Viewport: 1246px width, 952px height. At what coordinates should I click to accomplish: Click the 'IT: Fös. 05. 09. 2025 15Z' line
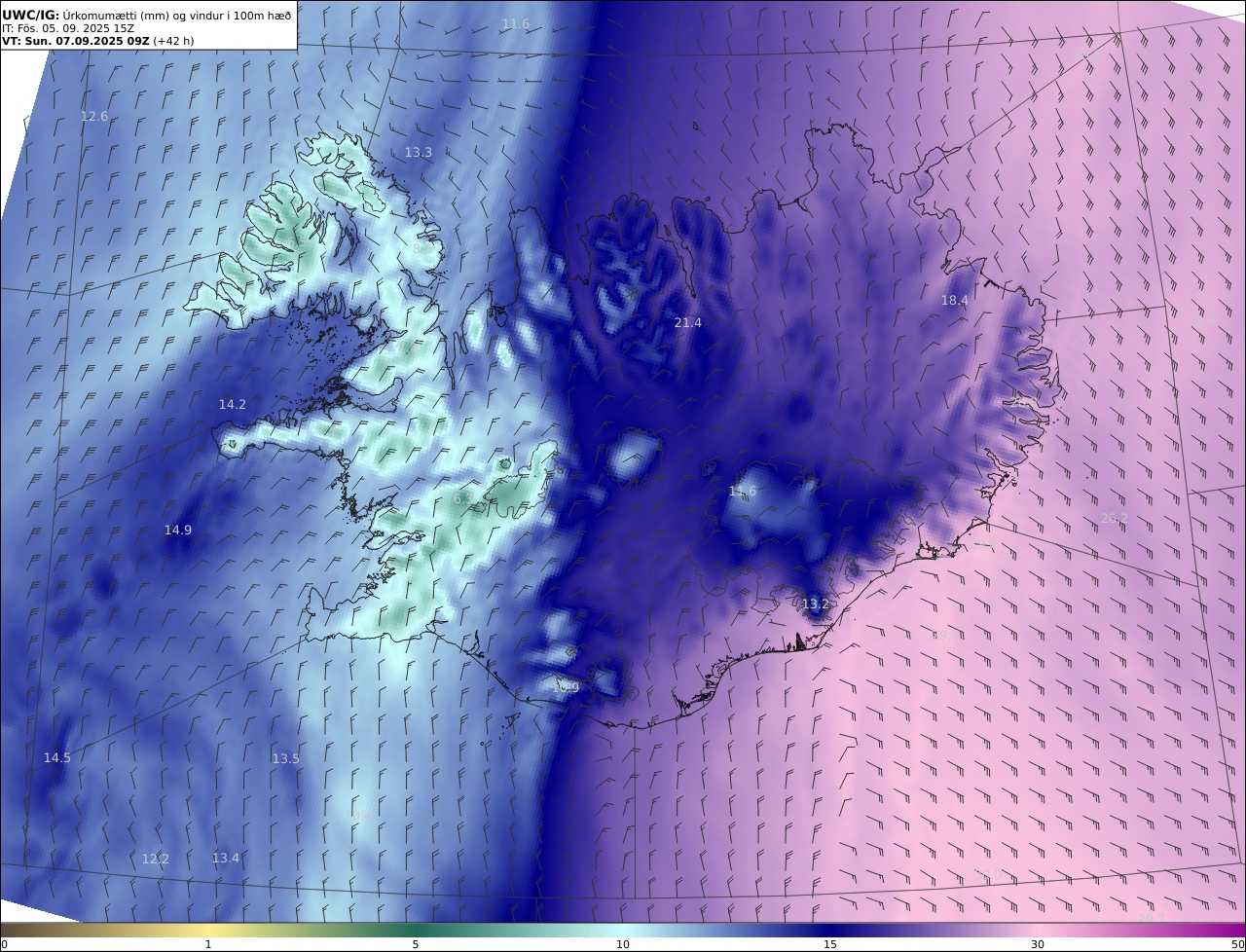(68, 29)
